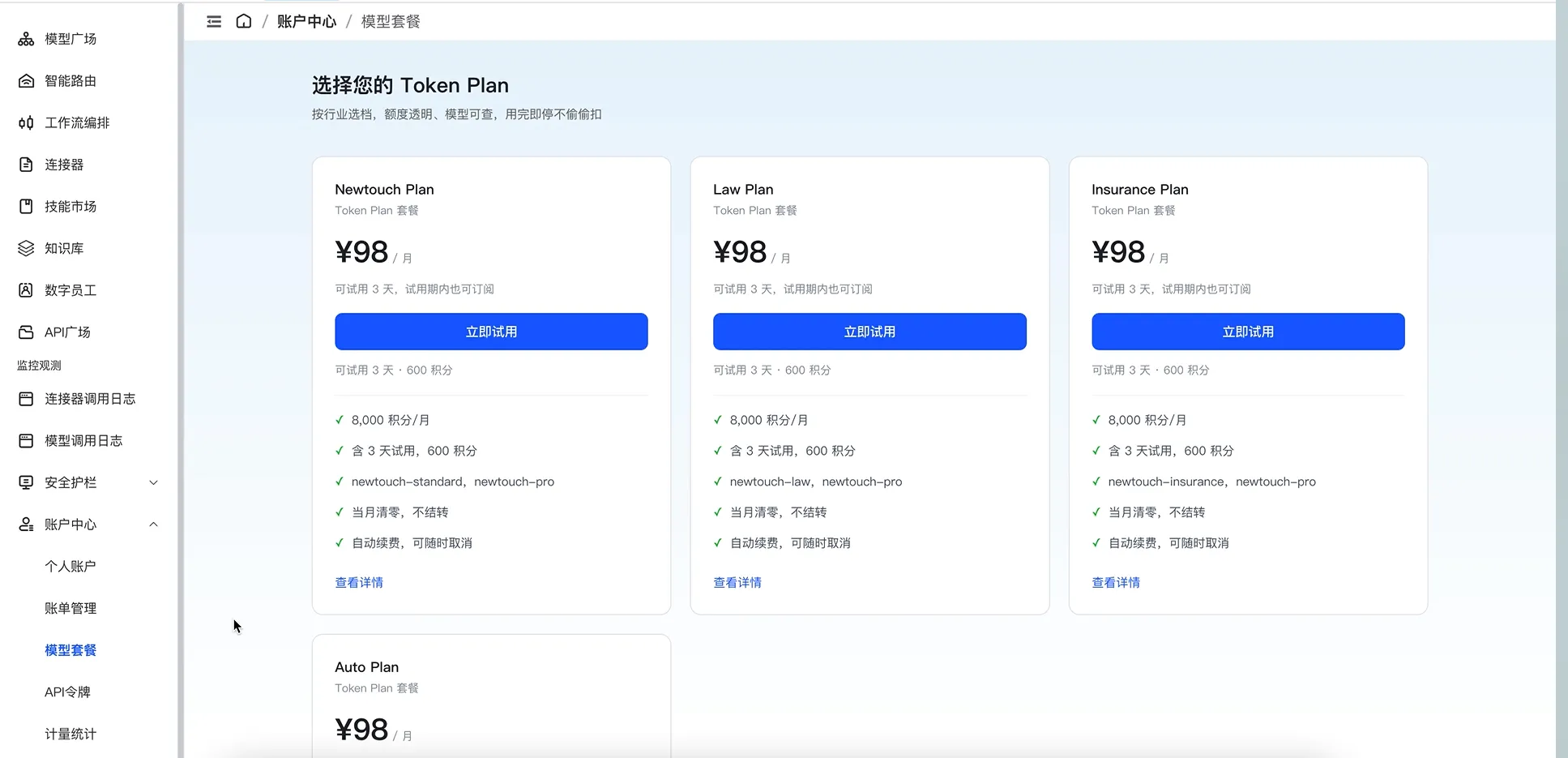Image resolution: width=1568 pixels, height=758 pixels.
Task: Click the 选择您的 Token Plan heading
Action: click(410, 85)
